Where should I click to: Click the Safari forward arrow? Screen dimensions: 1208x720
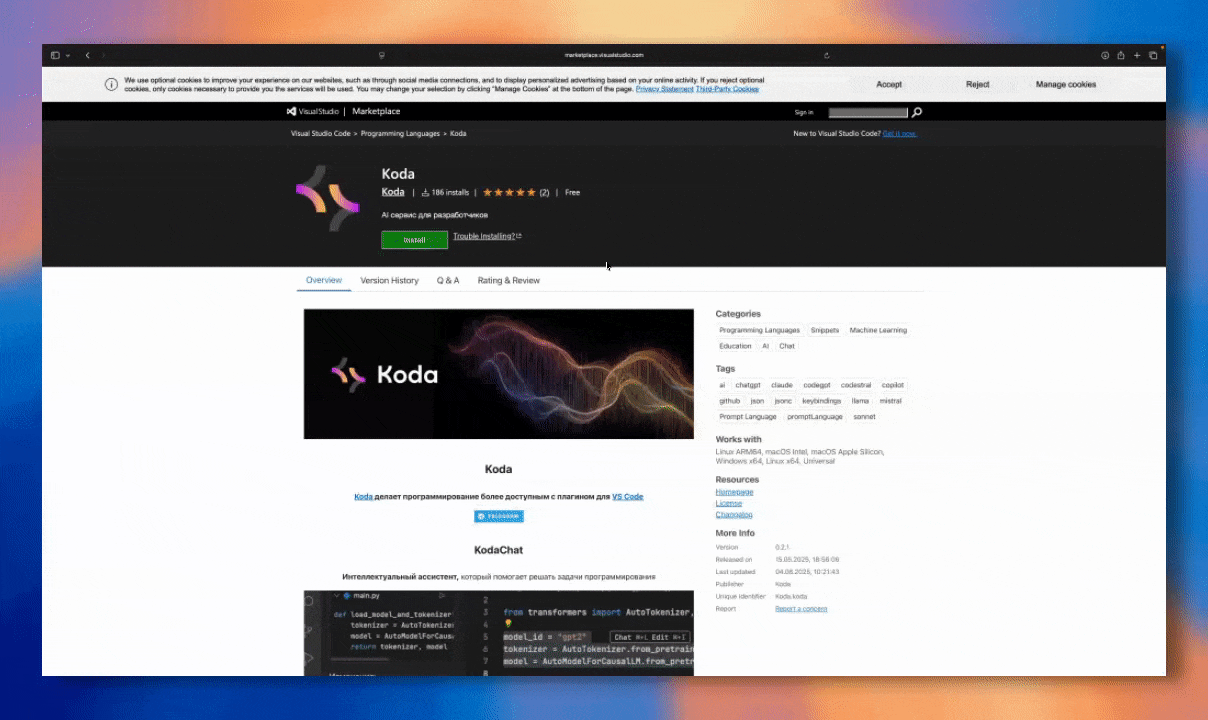click(x=103, y=55)
